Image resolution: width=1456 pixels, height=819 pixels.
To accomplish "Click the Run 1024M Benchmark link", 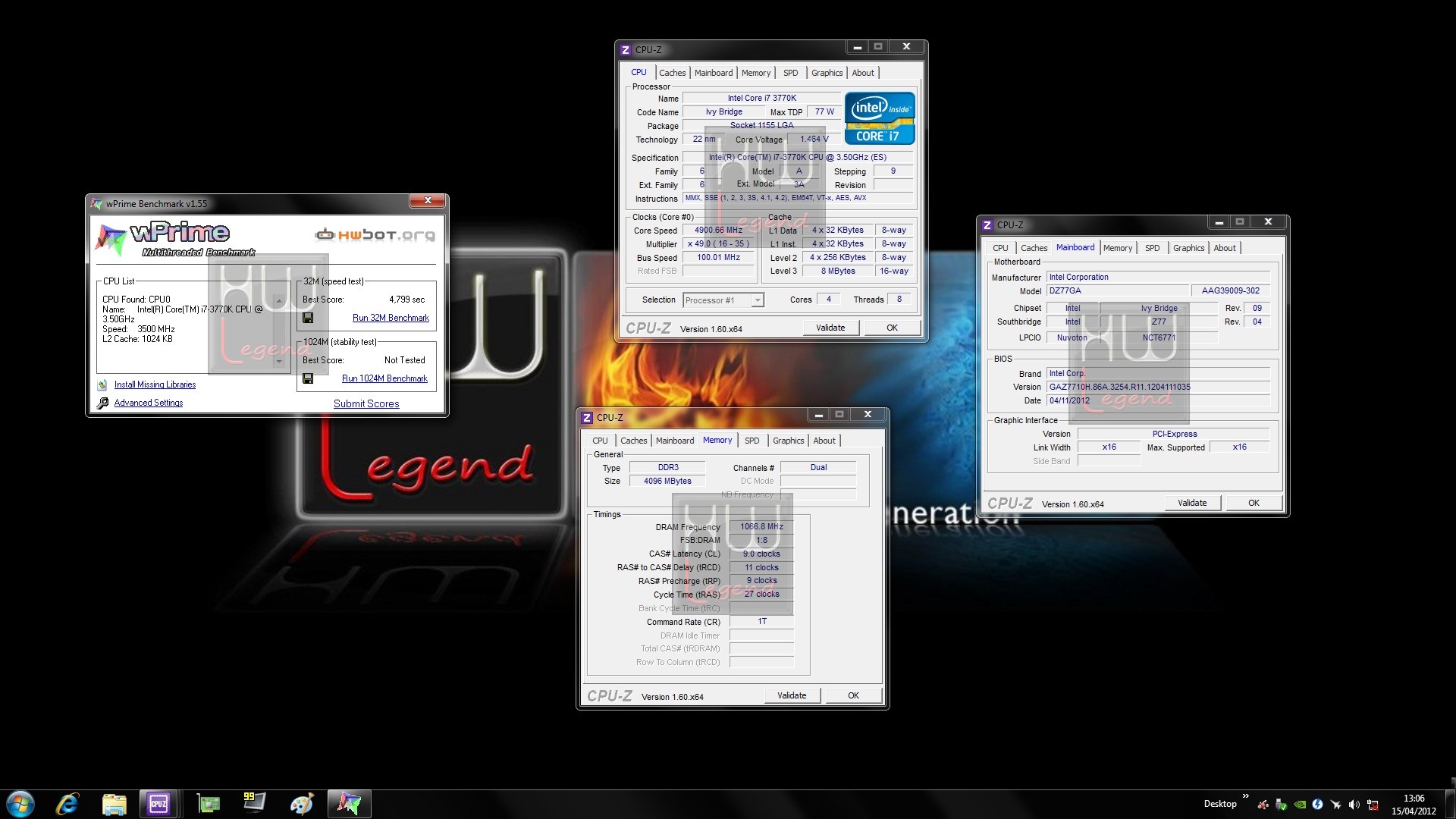I will click(384, 378).
